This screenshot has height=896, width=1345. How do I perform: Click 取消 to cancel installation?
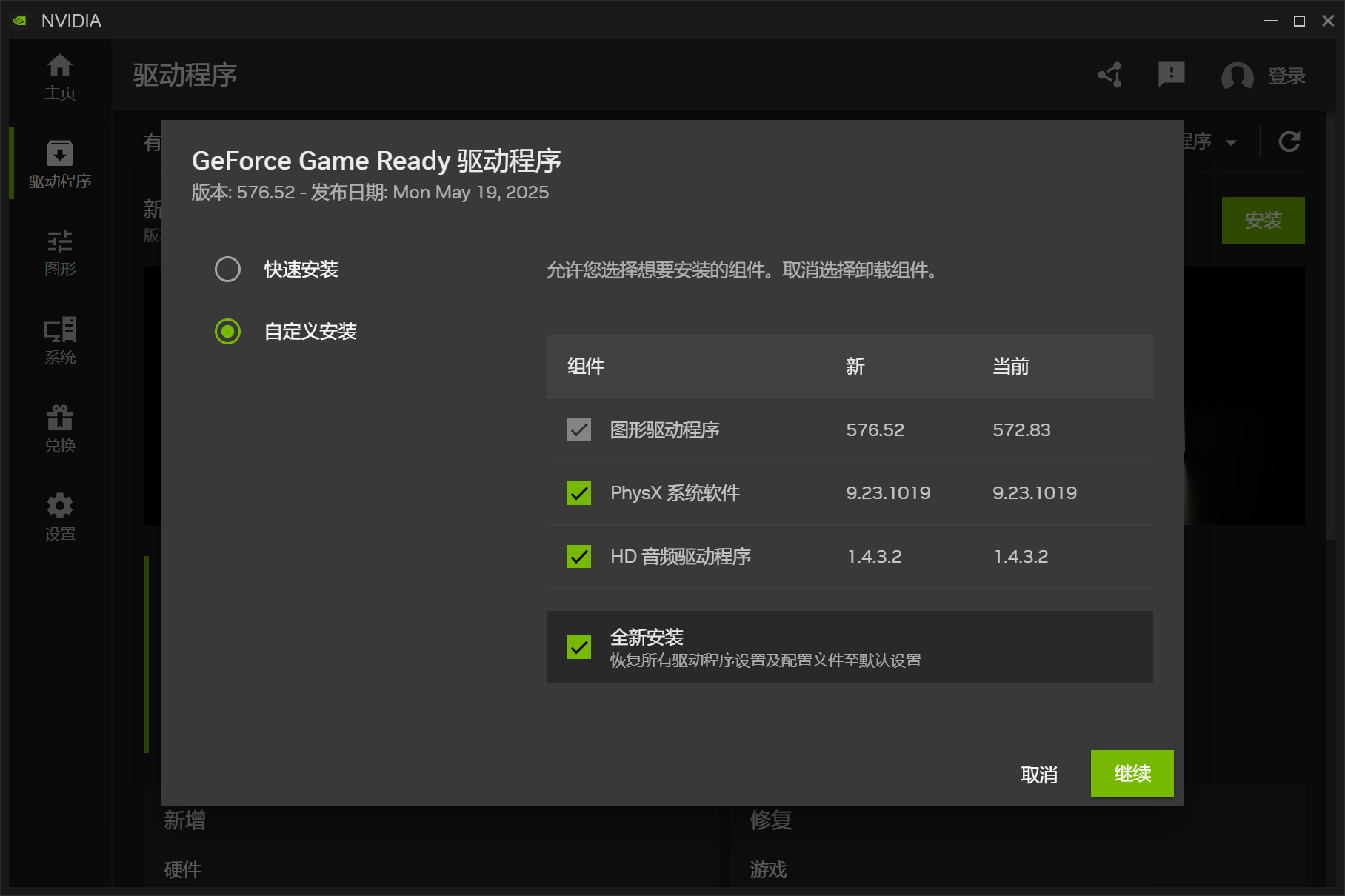pos(1039,773)
